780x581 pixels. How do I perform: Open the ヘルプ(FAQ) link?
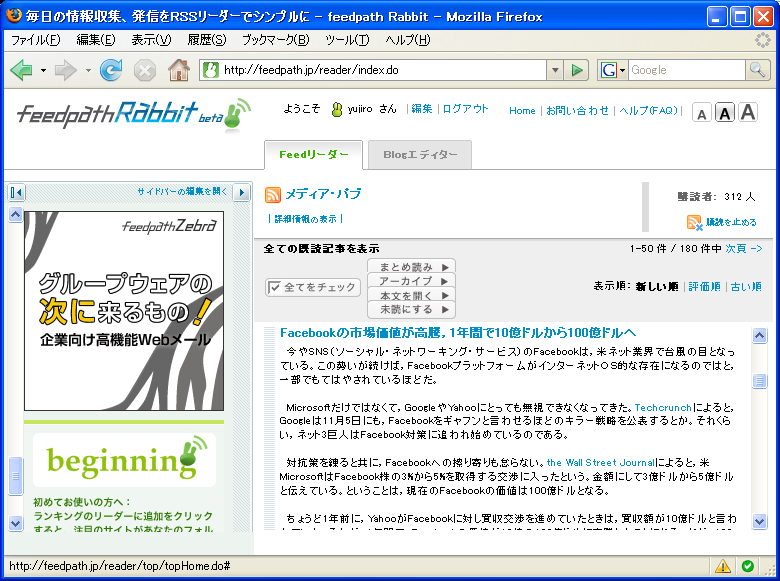tap(649, 110)
